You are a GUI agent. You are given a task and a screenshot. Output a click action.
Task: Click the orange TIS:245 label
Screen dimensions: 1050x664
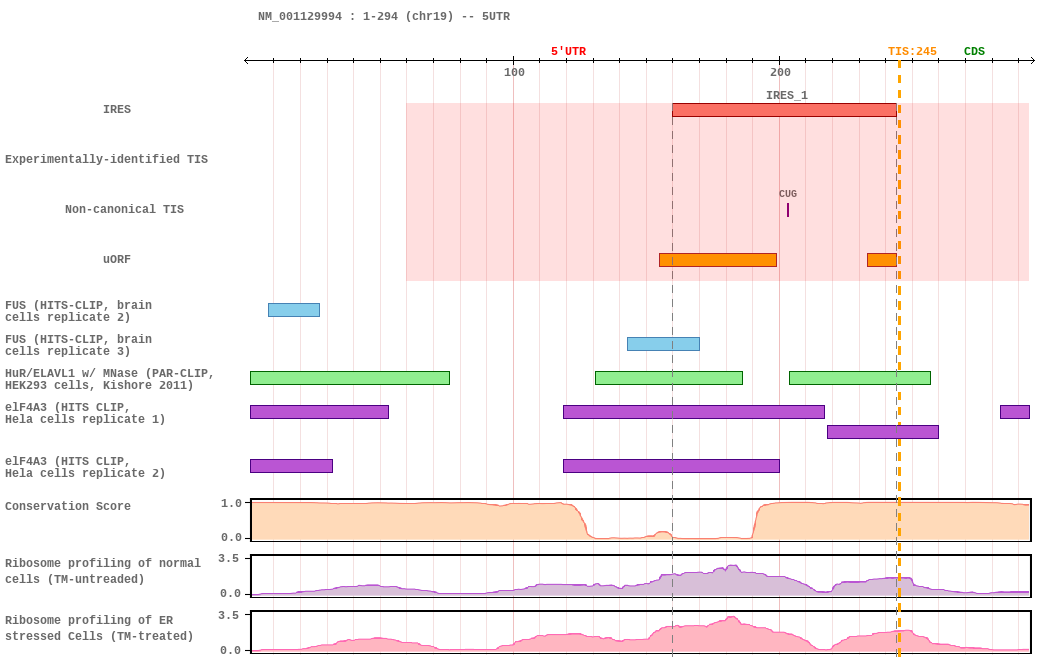point(912,52)
